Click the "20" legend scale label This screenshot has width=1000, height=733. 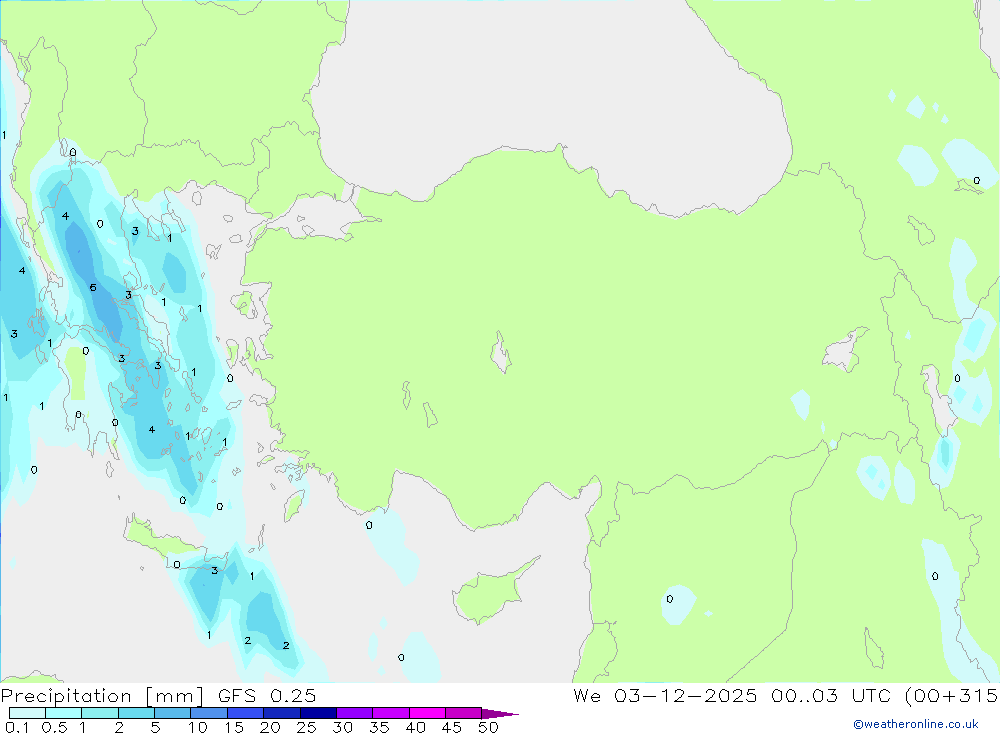tap(270, 727)
